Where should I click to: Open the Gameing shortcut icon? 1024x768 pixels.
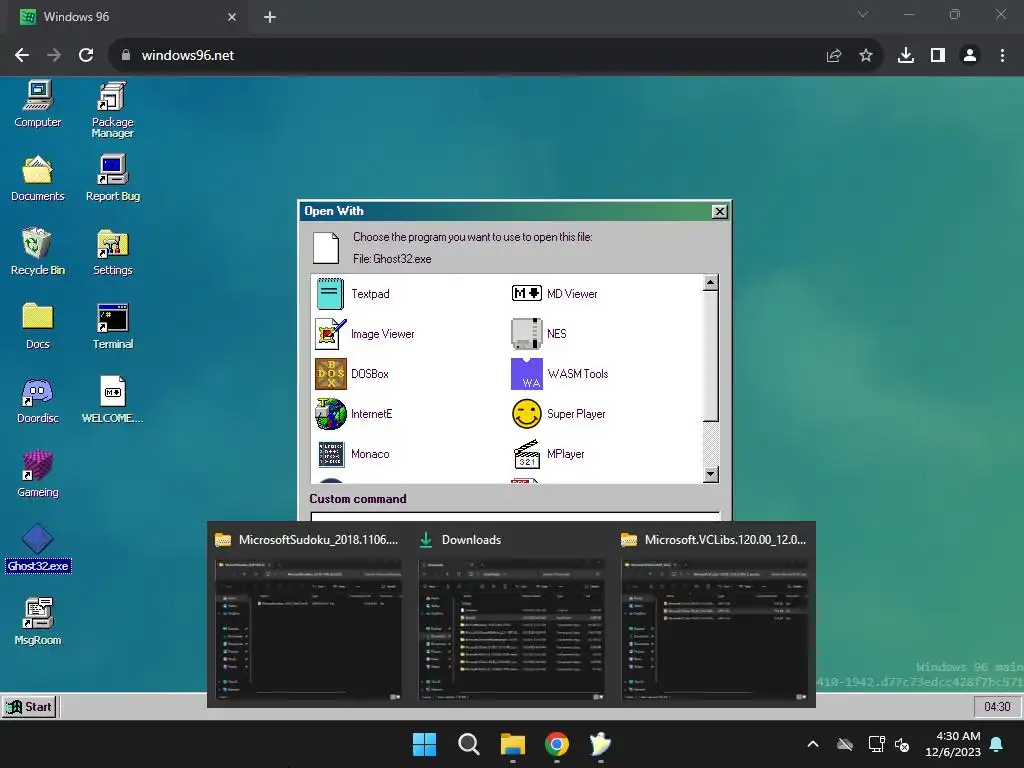(37, 474)
